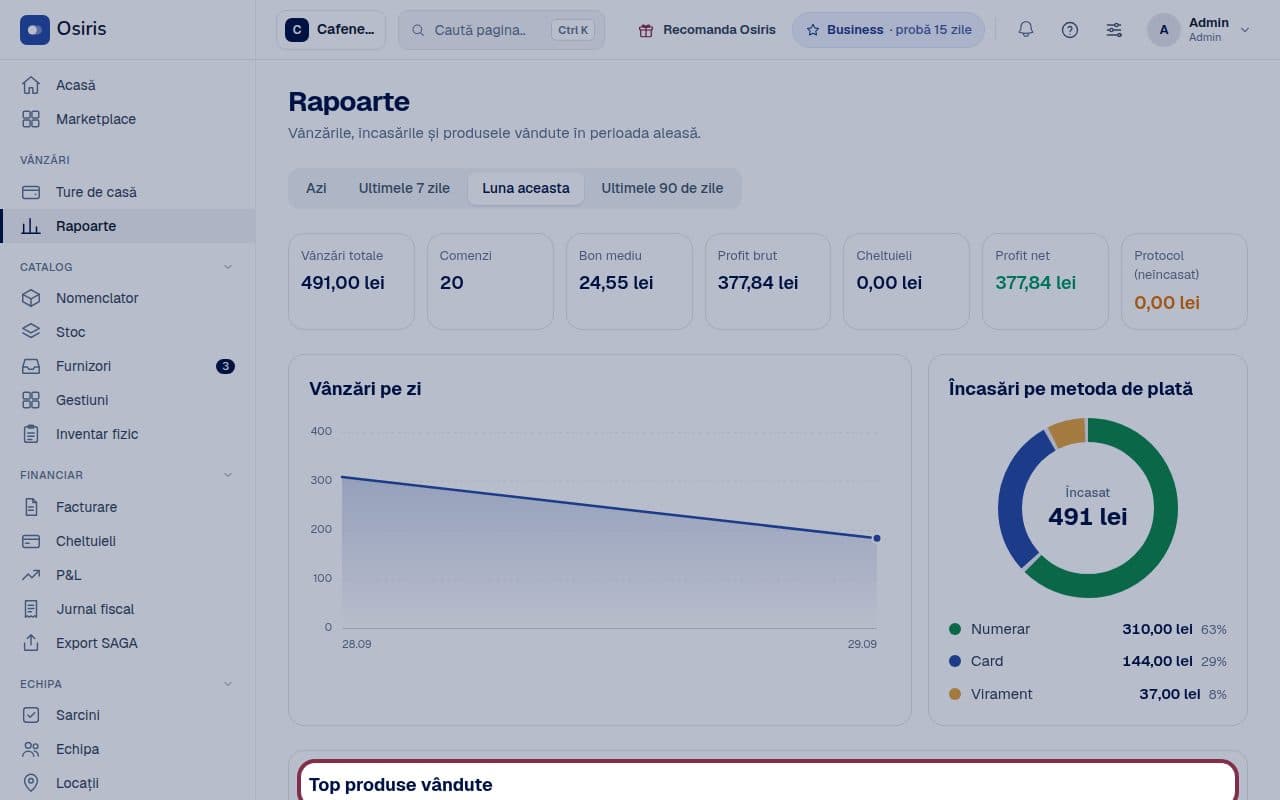Click the Osiris logo icon
The width and height of the screenshot is (1280, 800).
click(x=35, y=30)
